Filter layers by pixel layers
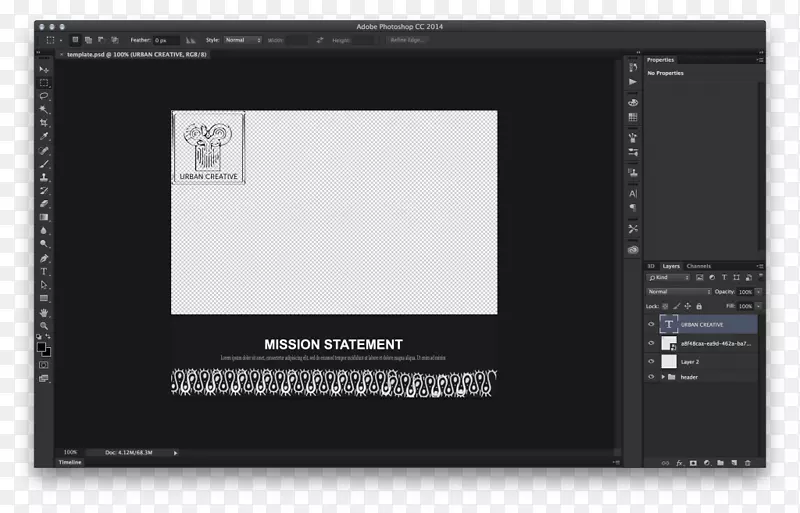800x513 pixels. [699, 277]
